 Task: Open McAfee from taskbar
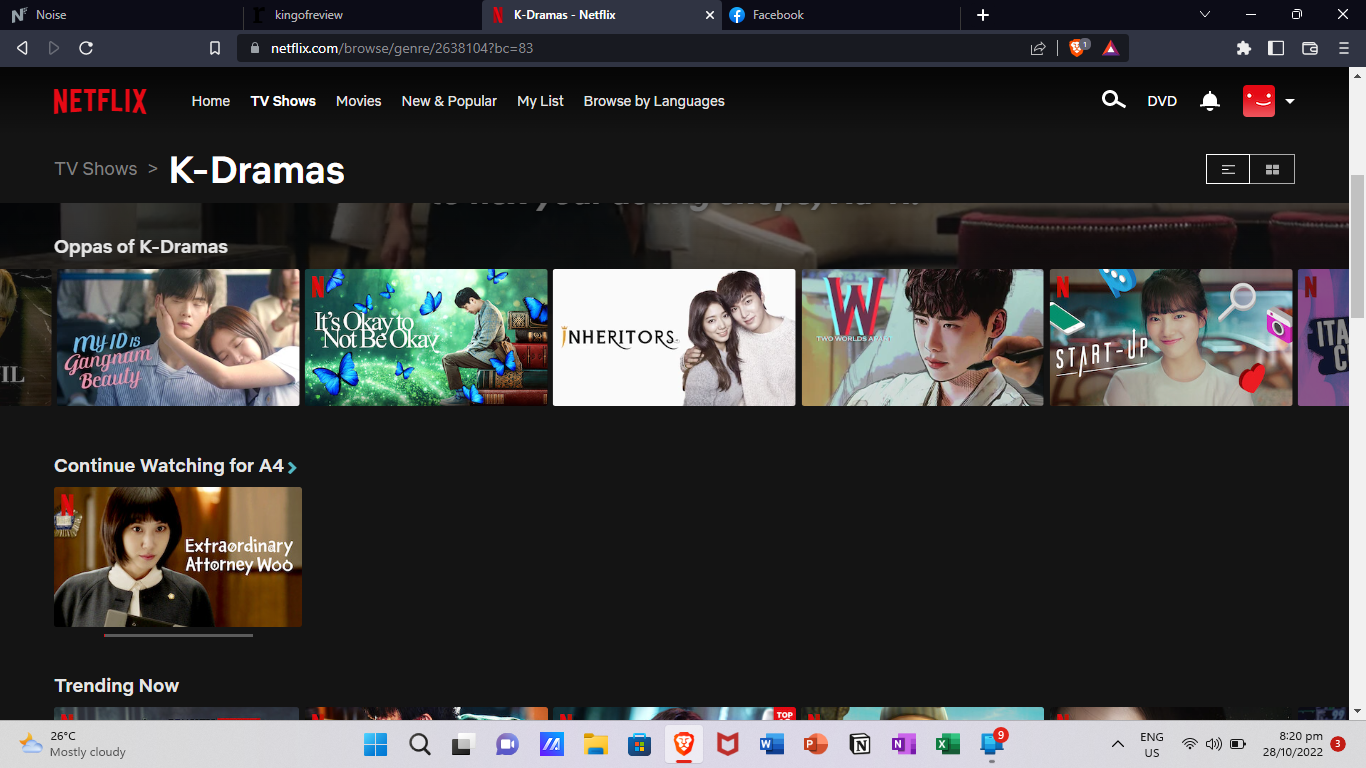point(728,744)
